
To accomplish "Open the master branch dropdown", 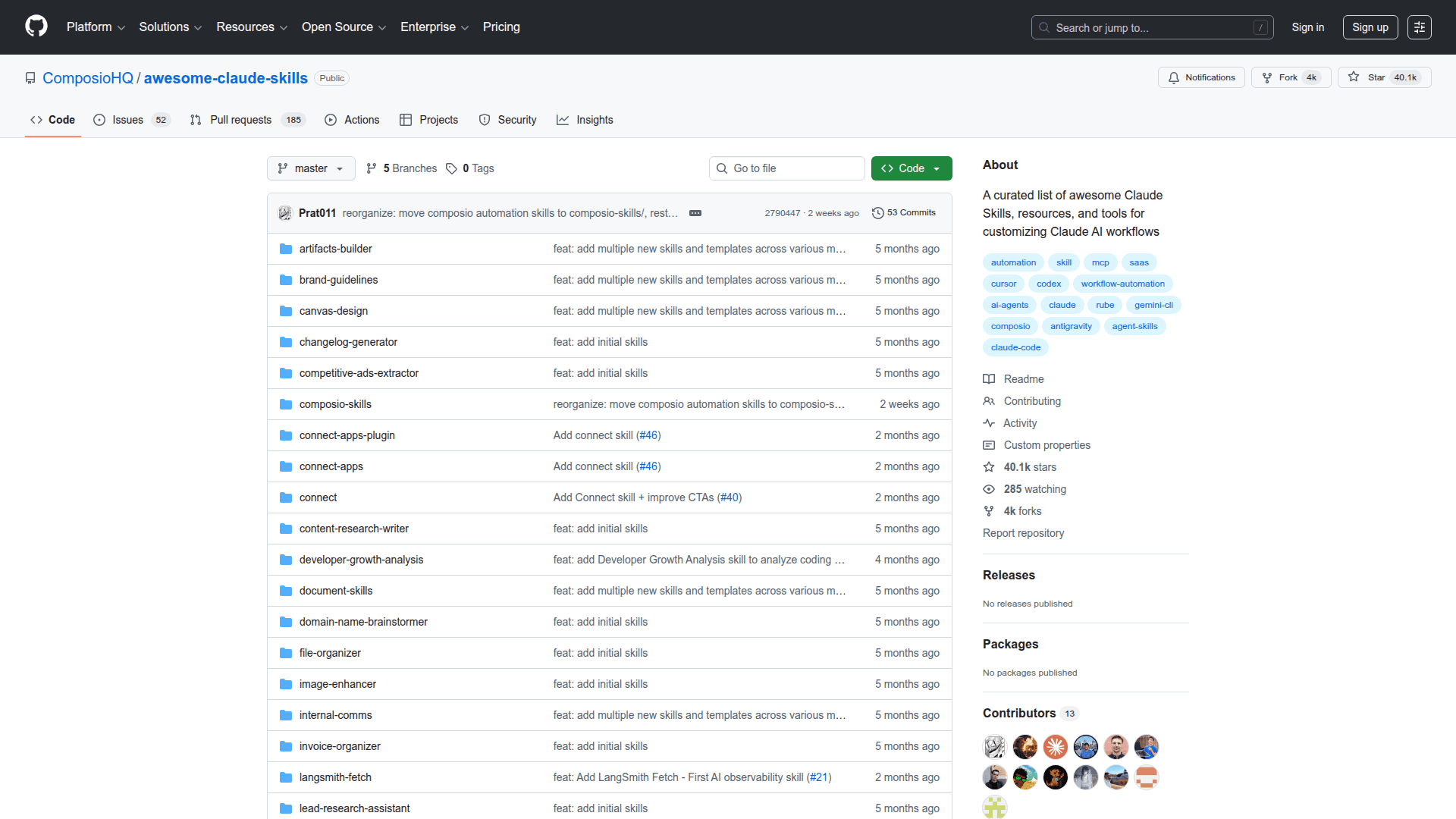I will pyautogui.click(x=311, y=168).
